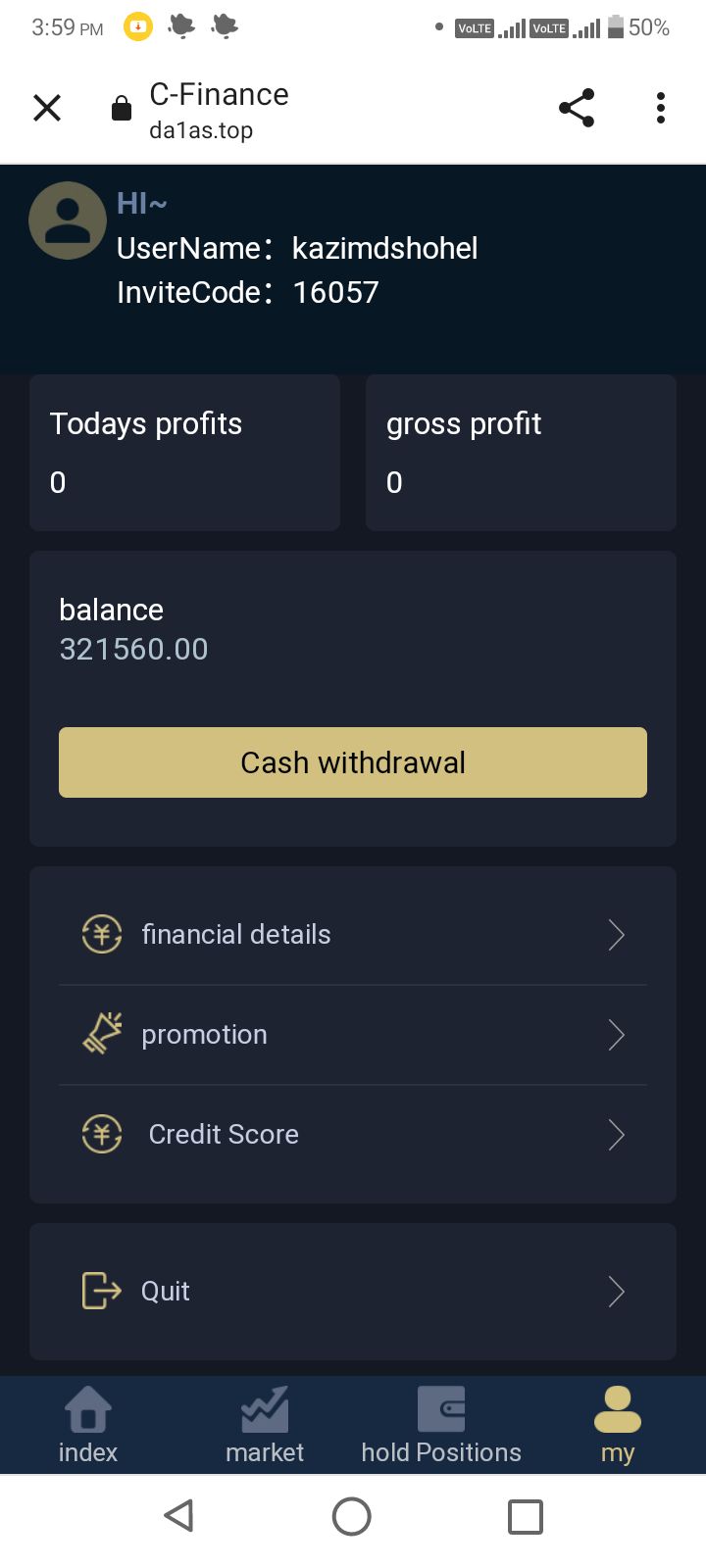Click the Quit logout icon
Screen dimensions: 706x1568
tap(102, 1291)
